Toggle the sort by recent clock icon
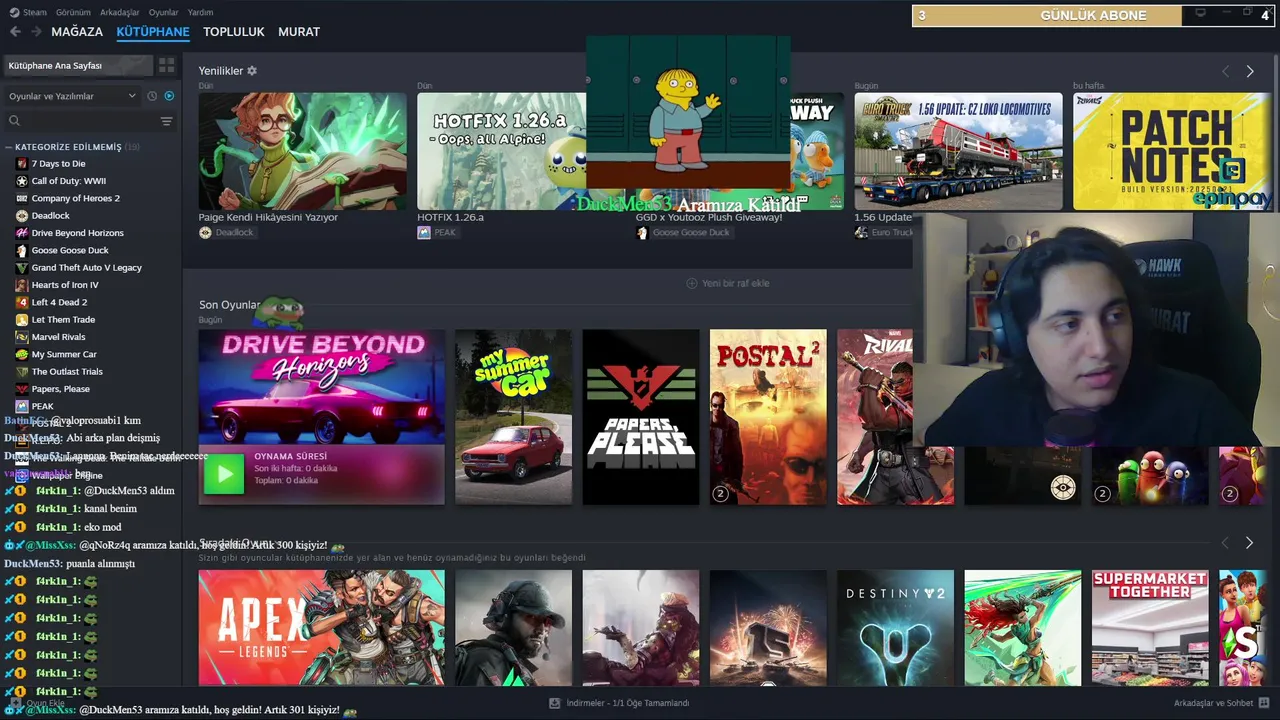This screenshot has width=1280, height=720. [x=152, y=96]
